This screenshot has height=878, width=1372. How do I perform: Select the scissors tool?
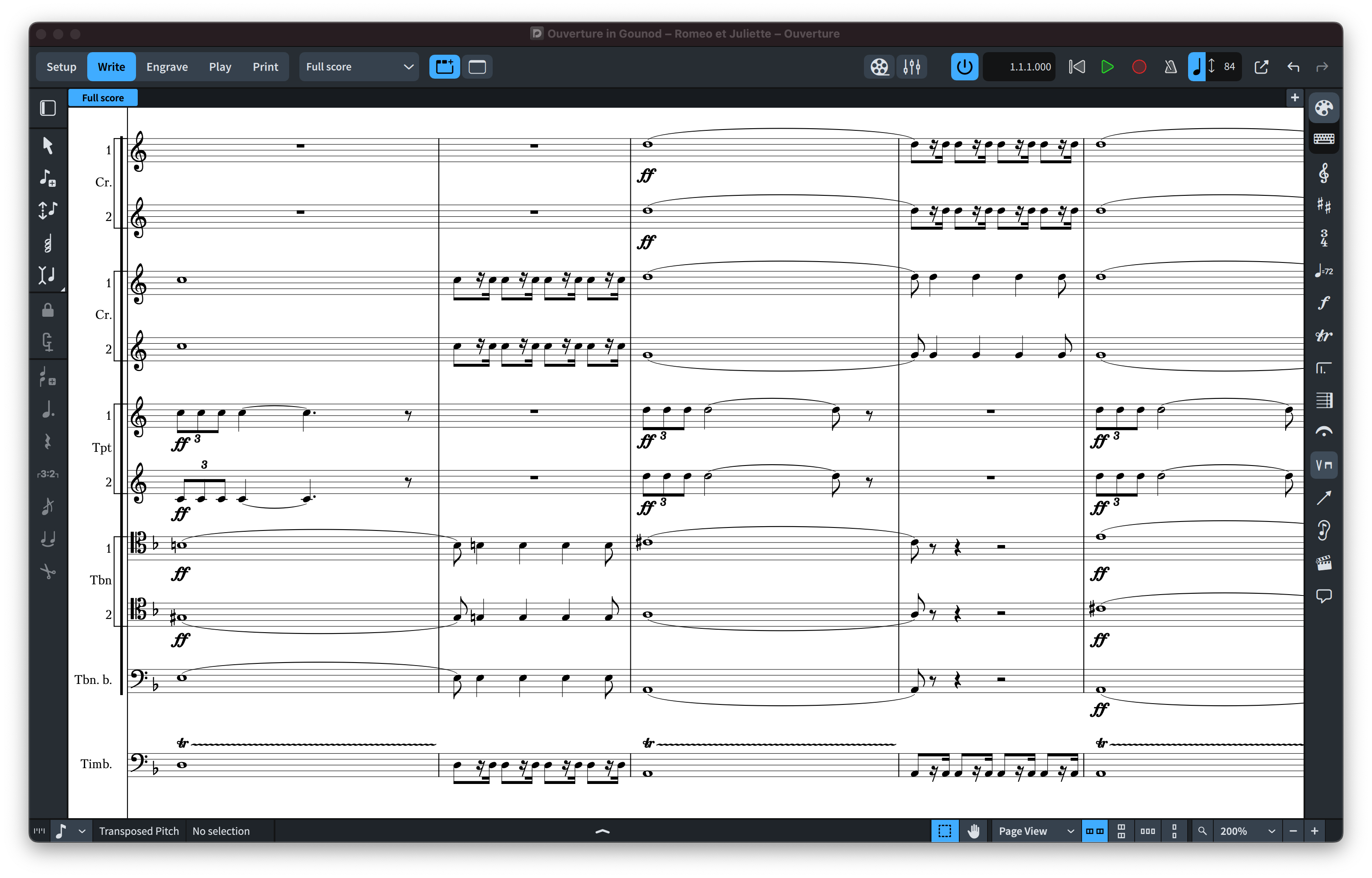point(48,571)
